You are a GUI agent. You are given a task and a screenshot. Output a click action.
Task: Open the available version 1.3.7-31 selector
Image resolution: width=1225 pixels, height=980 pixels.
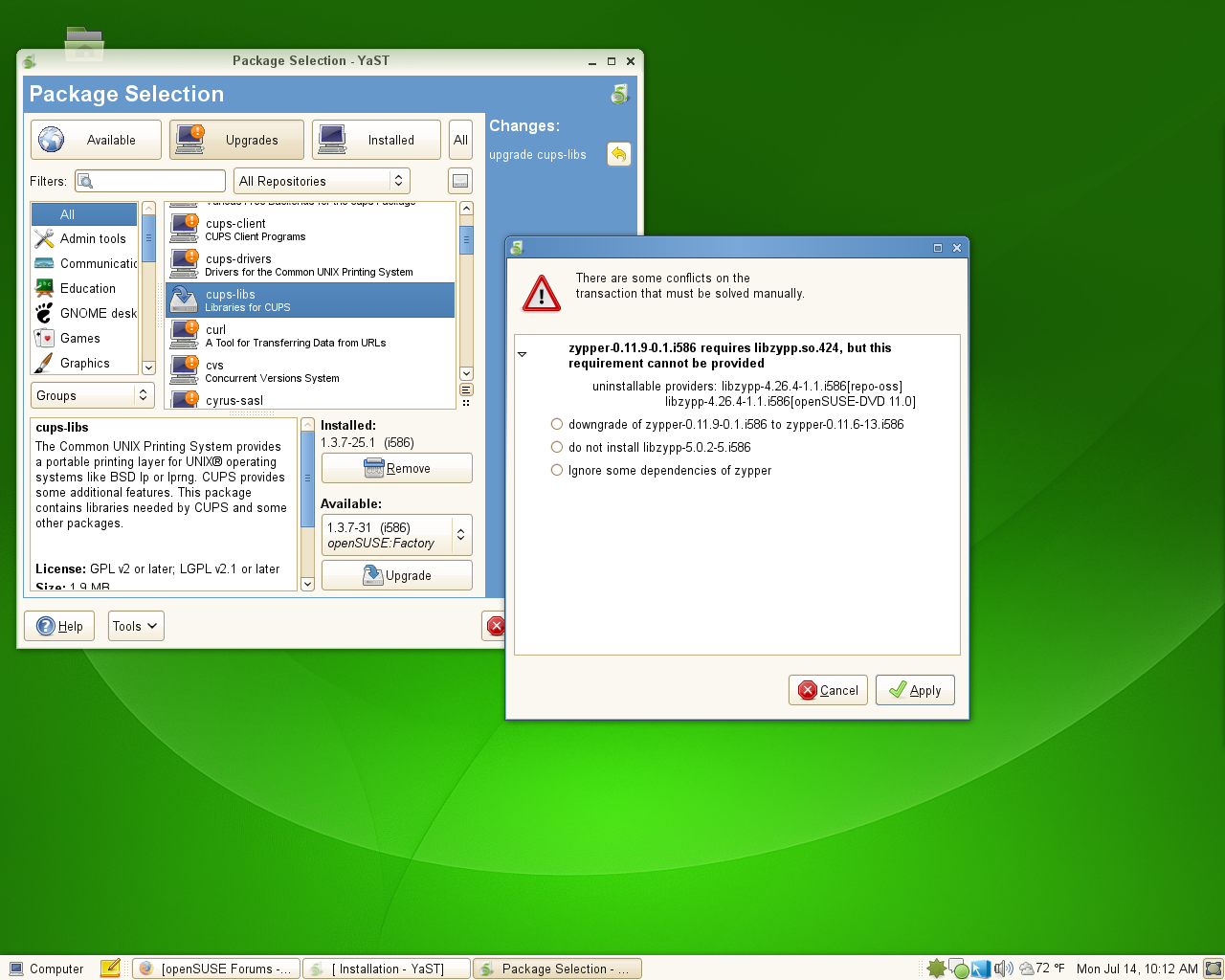click(397, 535)
